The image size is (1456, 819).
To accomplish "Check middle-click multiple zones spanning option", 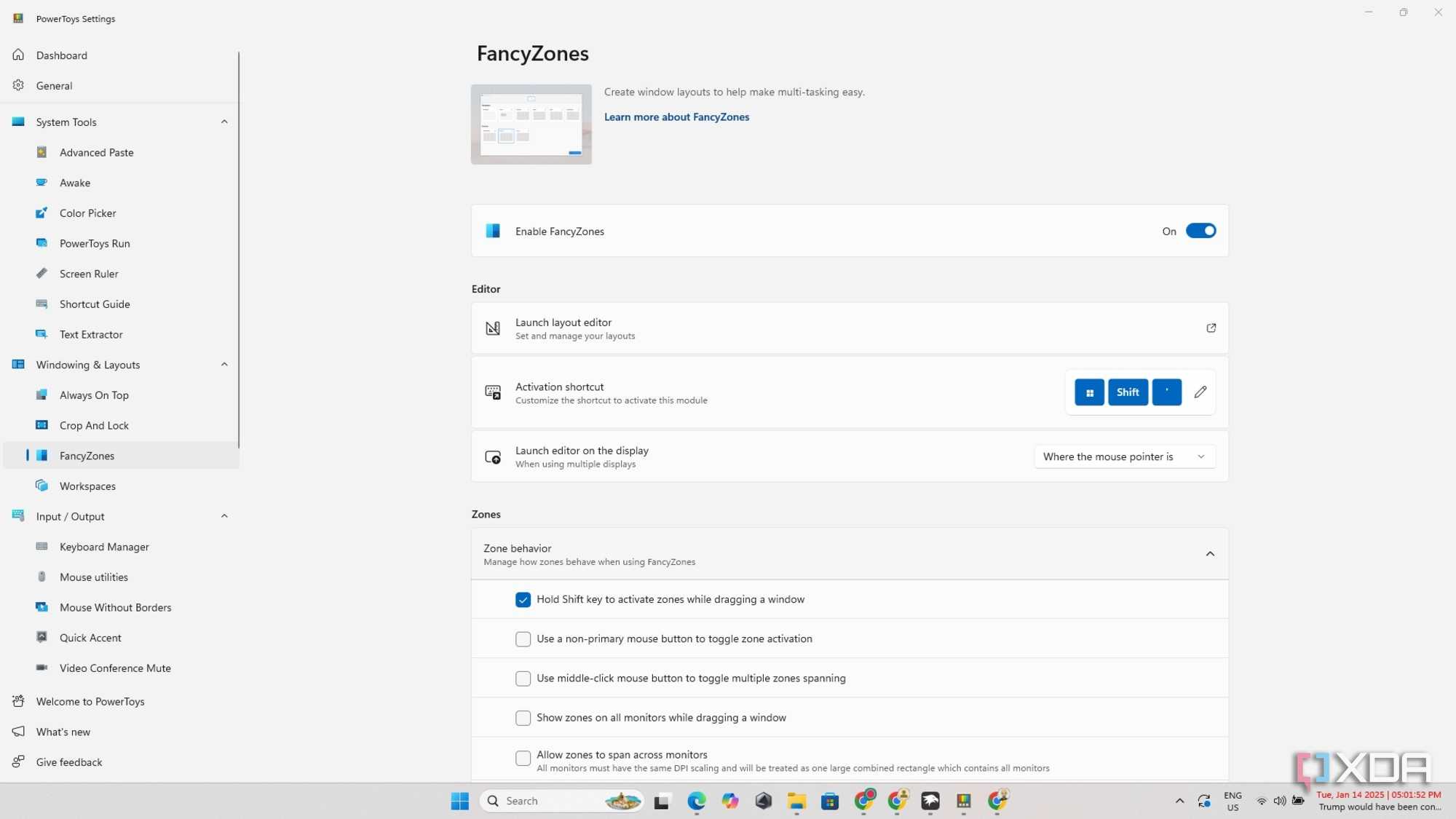I will pyautogui.click(x=523, y=678).
